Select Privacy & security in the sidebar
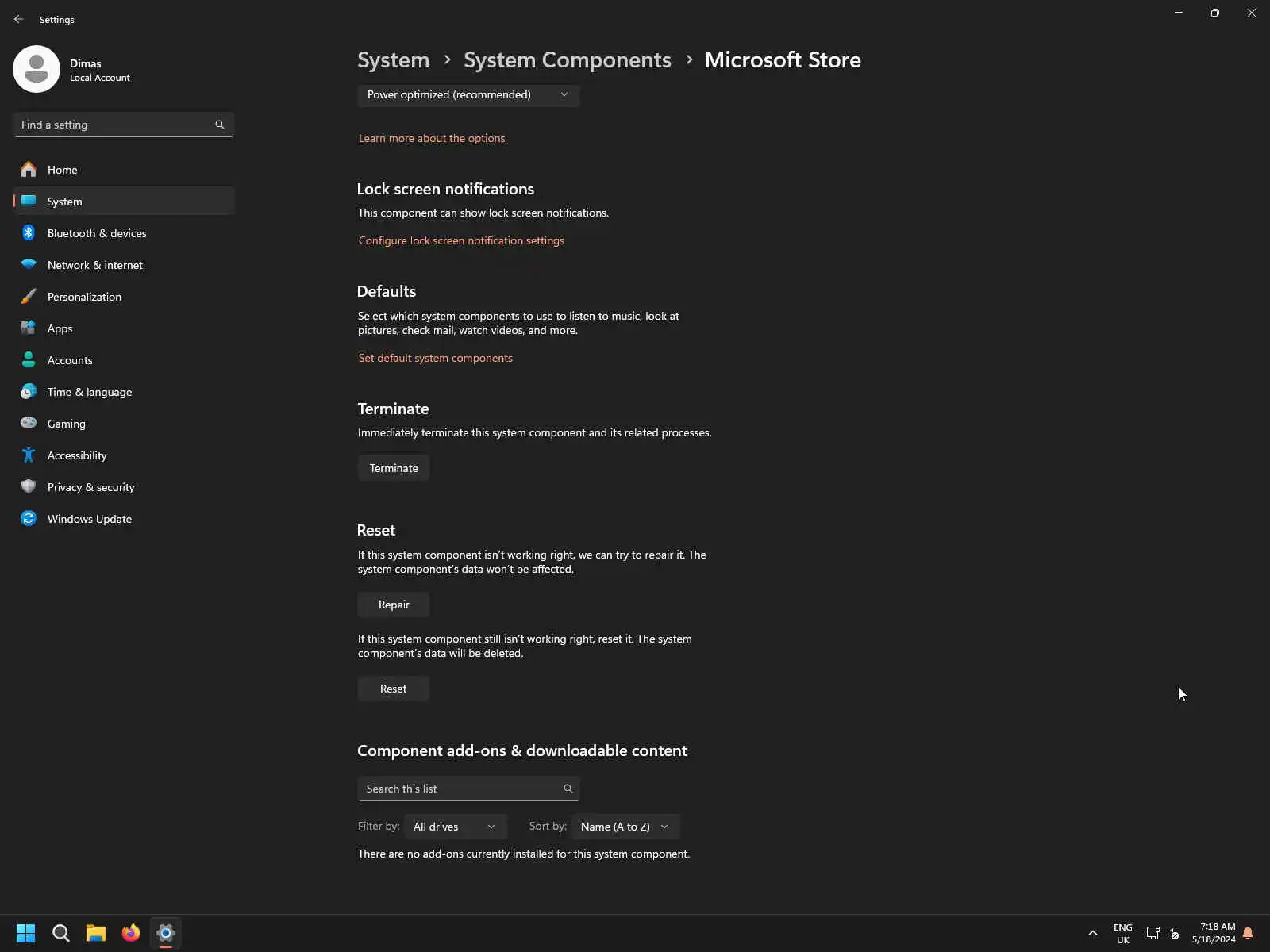This screenshot has height=952, width=1270. (x=90, y=487)
